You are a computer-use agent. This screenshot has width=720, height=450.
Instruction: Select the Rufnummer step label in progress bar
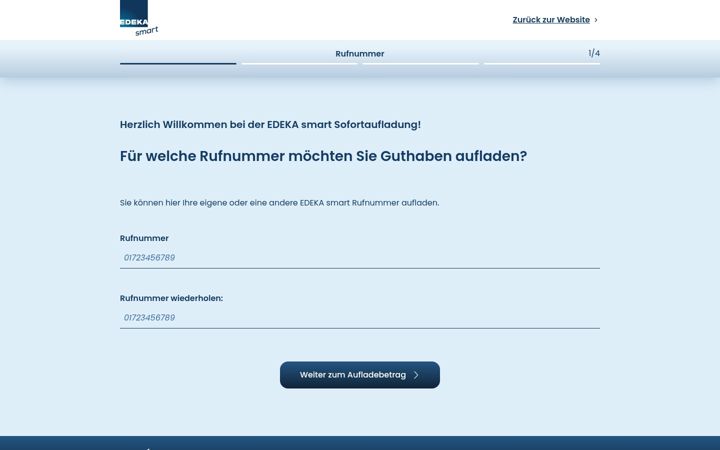(360, 54)
